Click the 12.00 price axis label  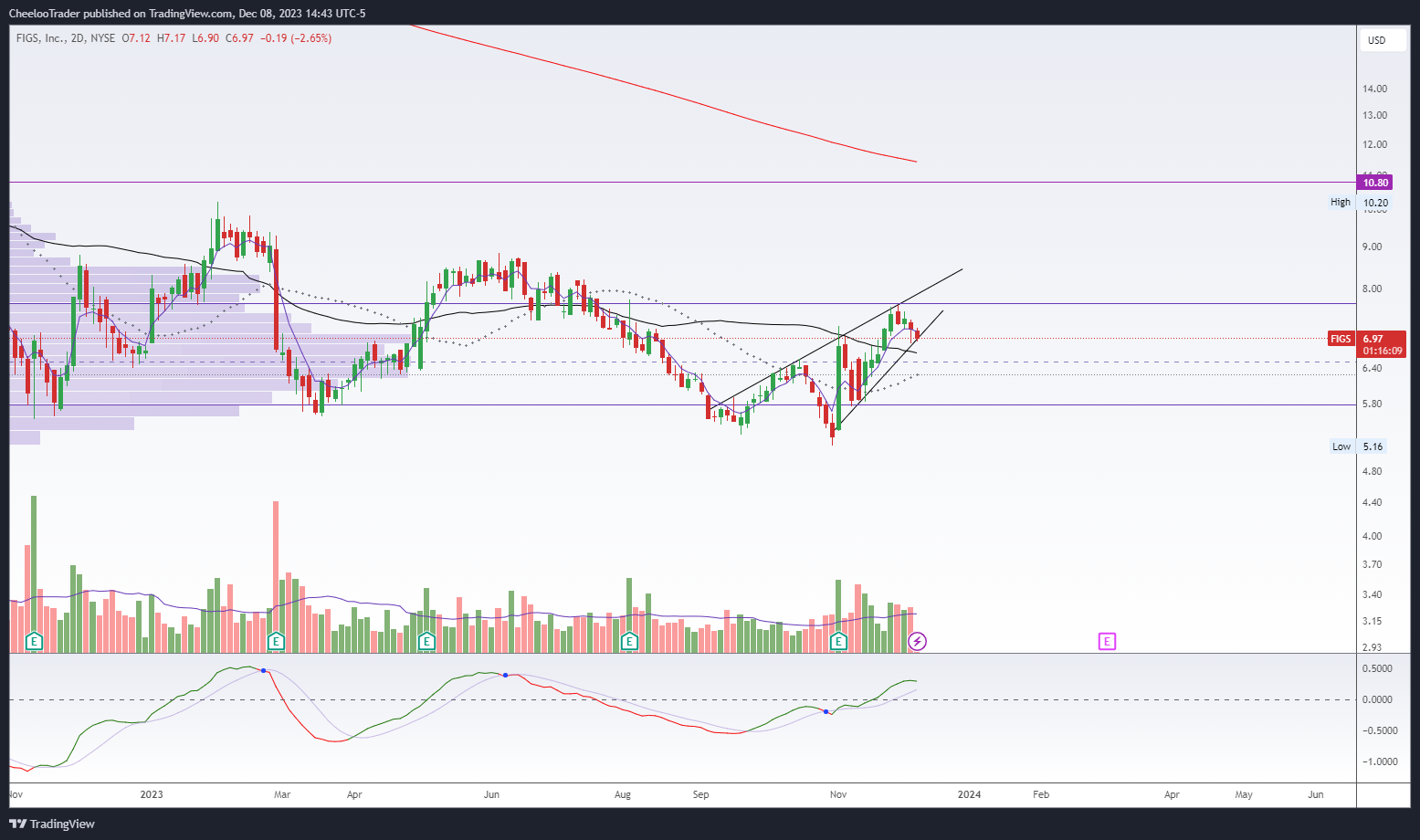pos(1374,144)
